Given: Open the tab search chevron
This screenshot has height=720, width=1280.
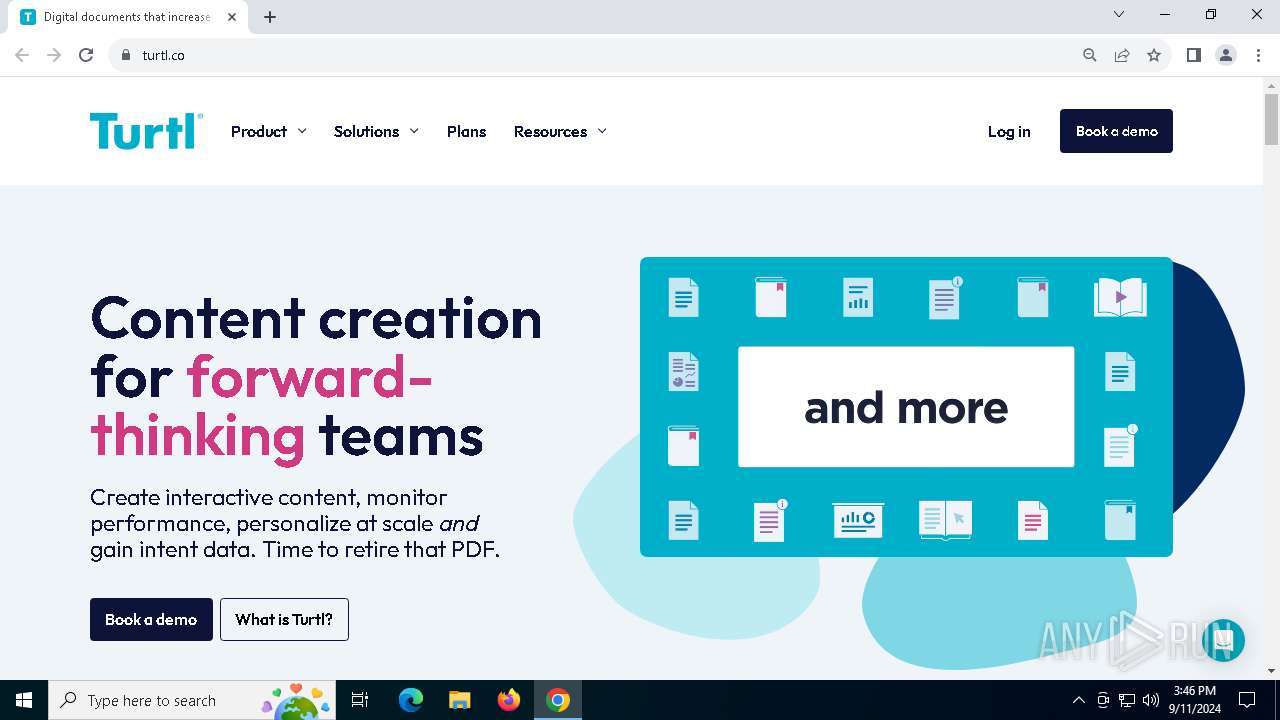Looking at the screenshot, I should (1119, 14).
